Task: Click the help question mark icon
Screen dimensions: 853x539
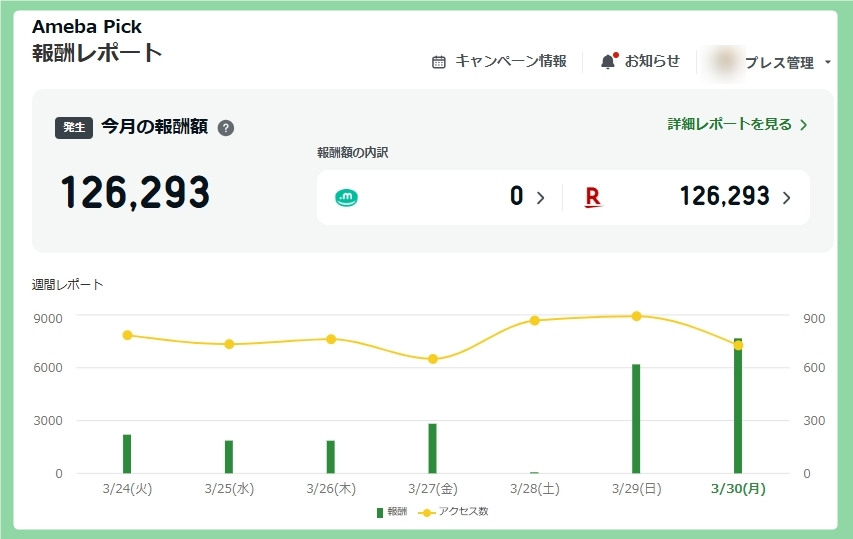Action: point(226,128)
